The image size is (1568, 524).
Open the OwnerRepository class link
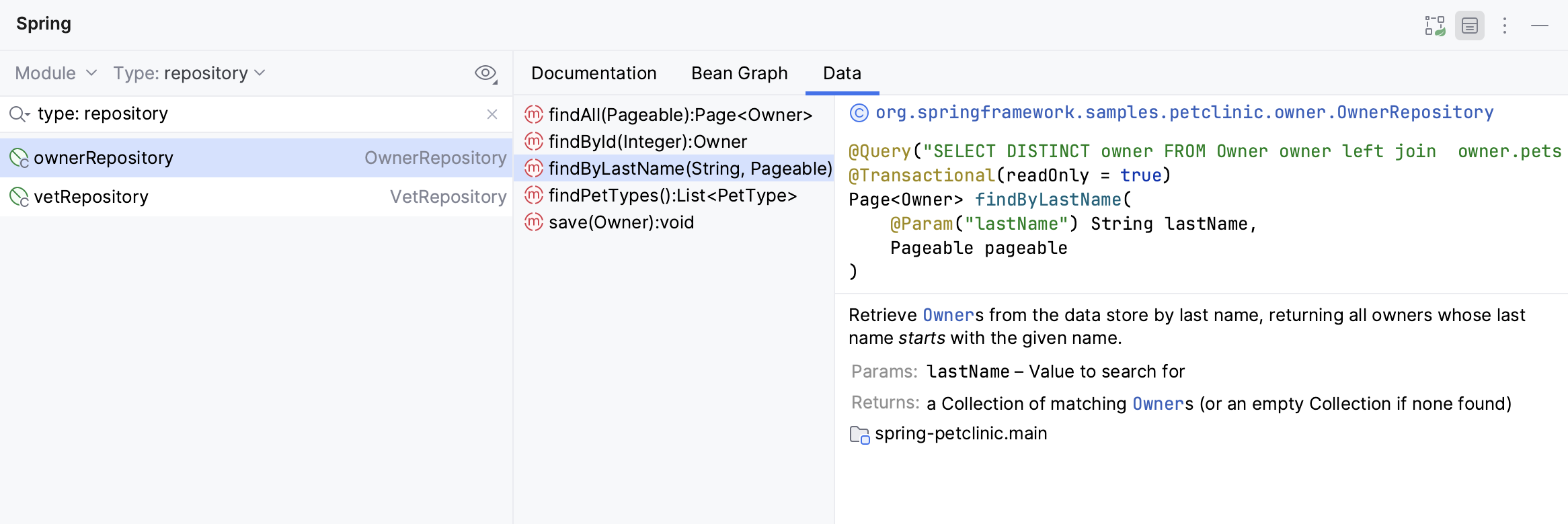(x=1184, y=112)
